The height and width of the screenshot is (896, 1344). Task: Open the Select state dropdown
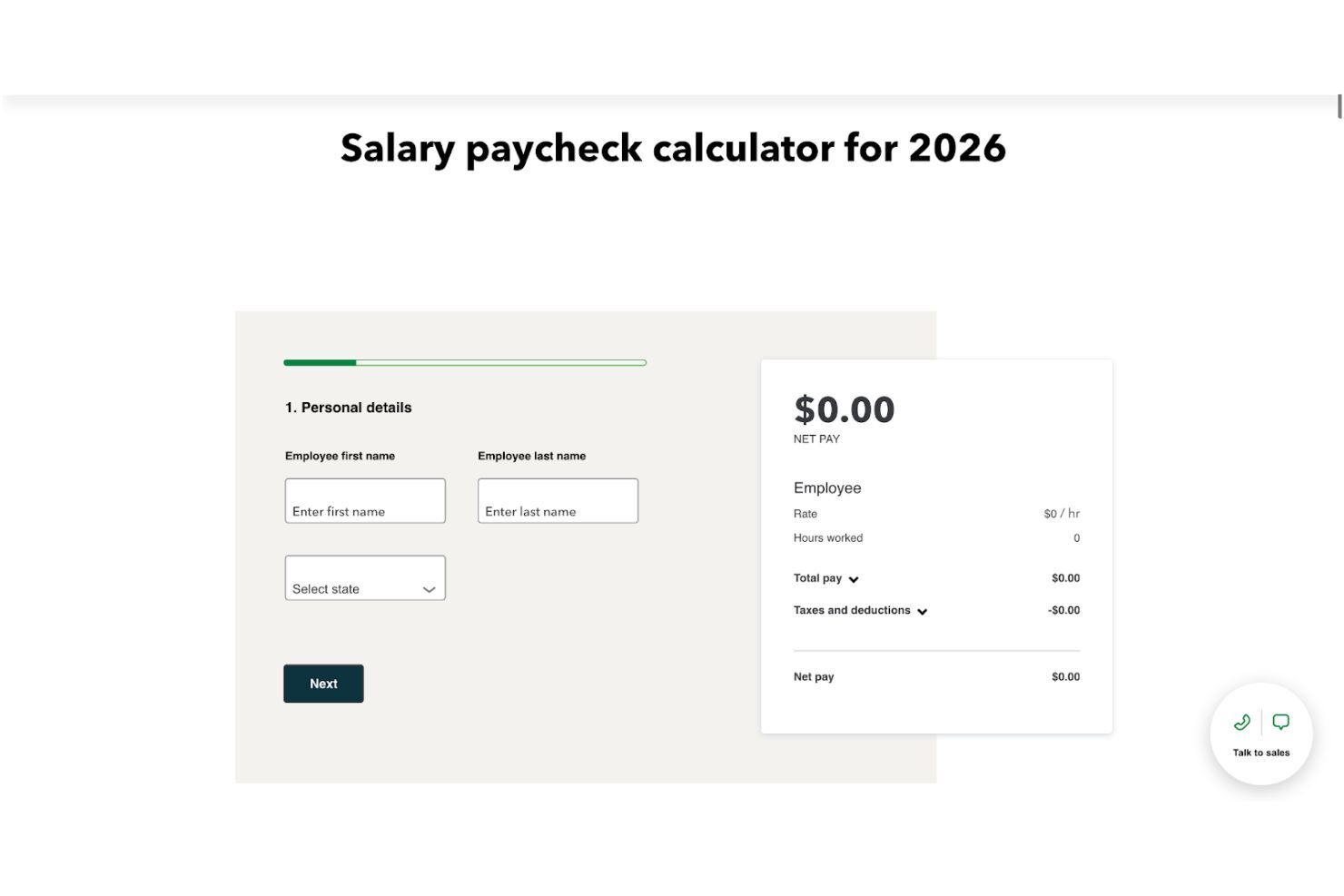pos(364,577)
